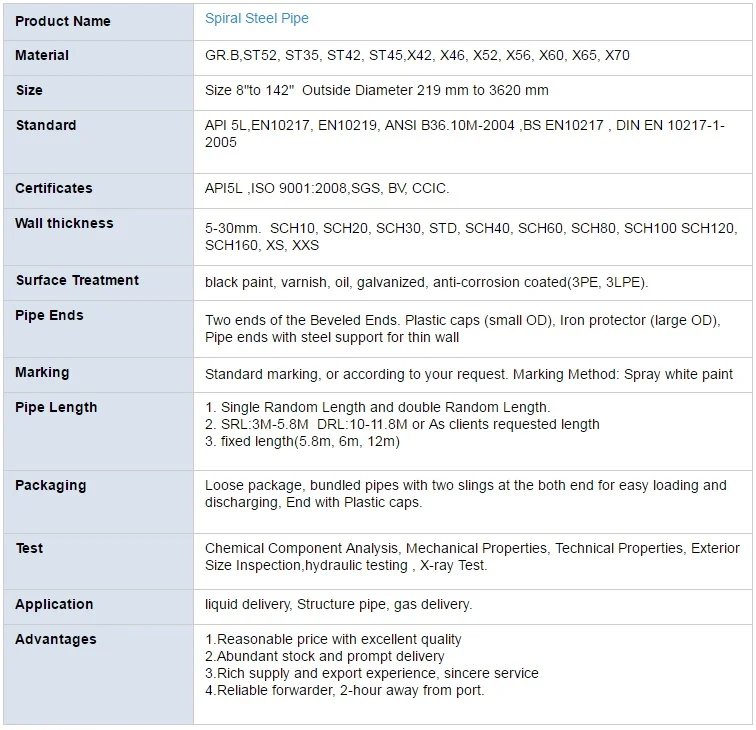Viewport: 756px width, 730px height.
Task: Click the material grades list text
Action: click(417, 56)
